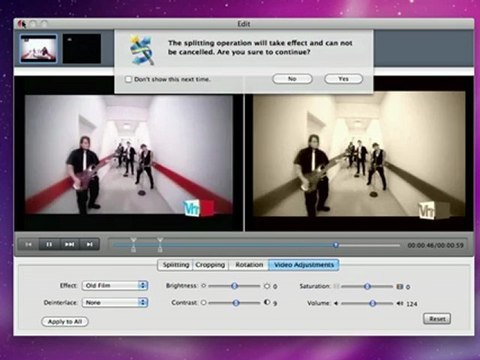
Task: Click the skip to start playback button
Action: click(x=29, y=244)
